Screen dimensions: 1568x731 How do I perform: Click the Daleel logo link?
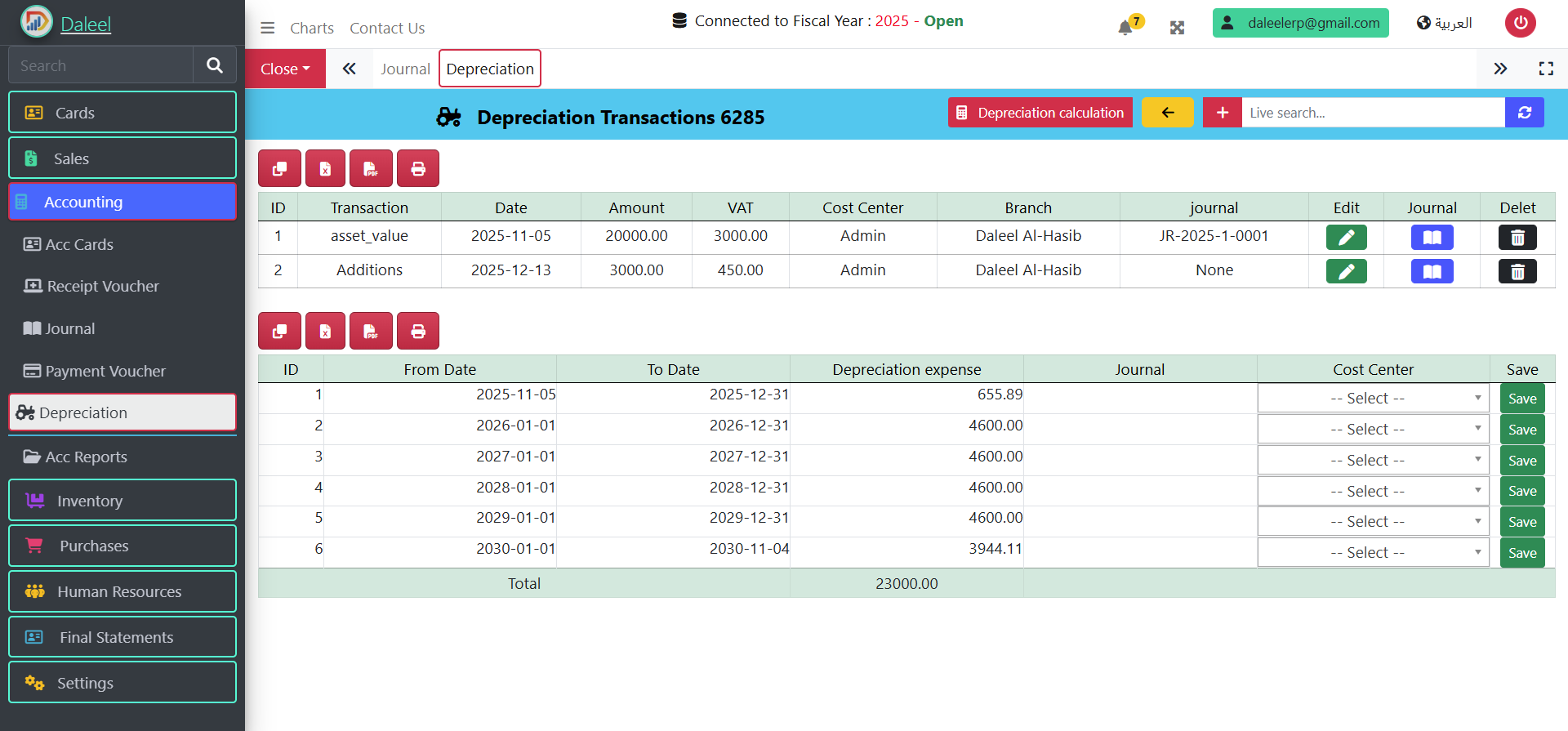(x=86, y=25)
